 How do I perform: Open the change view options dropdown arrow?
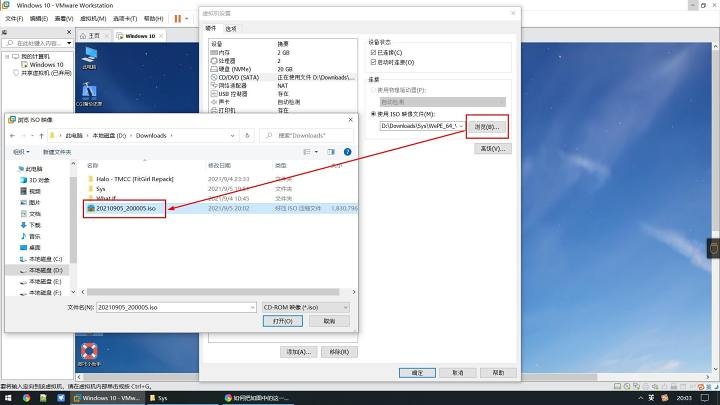click(x=316, y=152)
